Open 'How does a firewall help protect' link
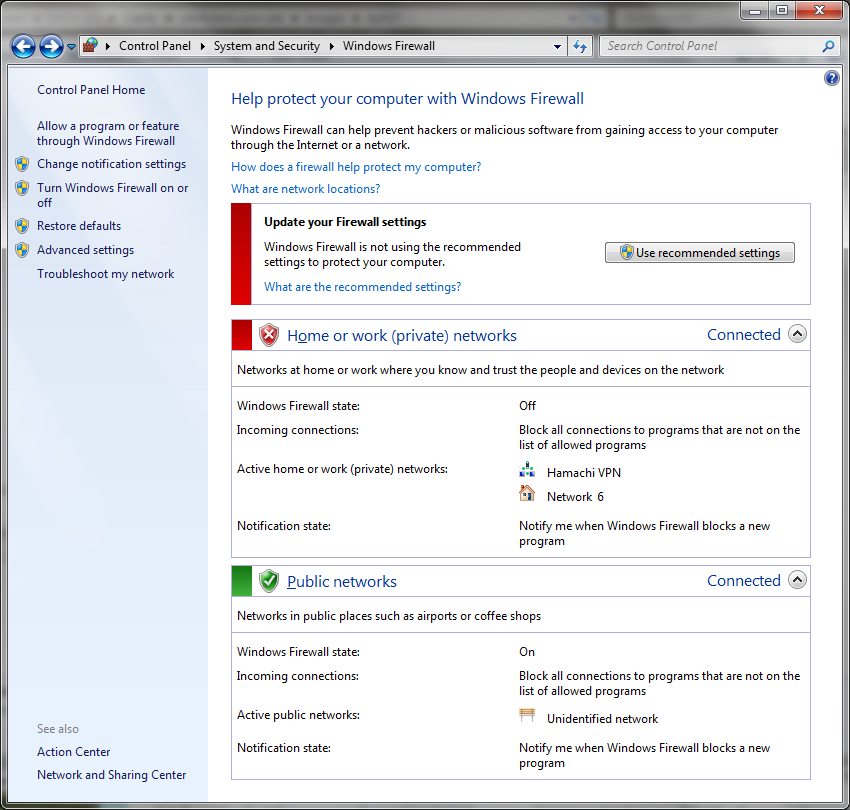Screen dimensions: 850x810 click(x=356, y=167)
